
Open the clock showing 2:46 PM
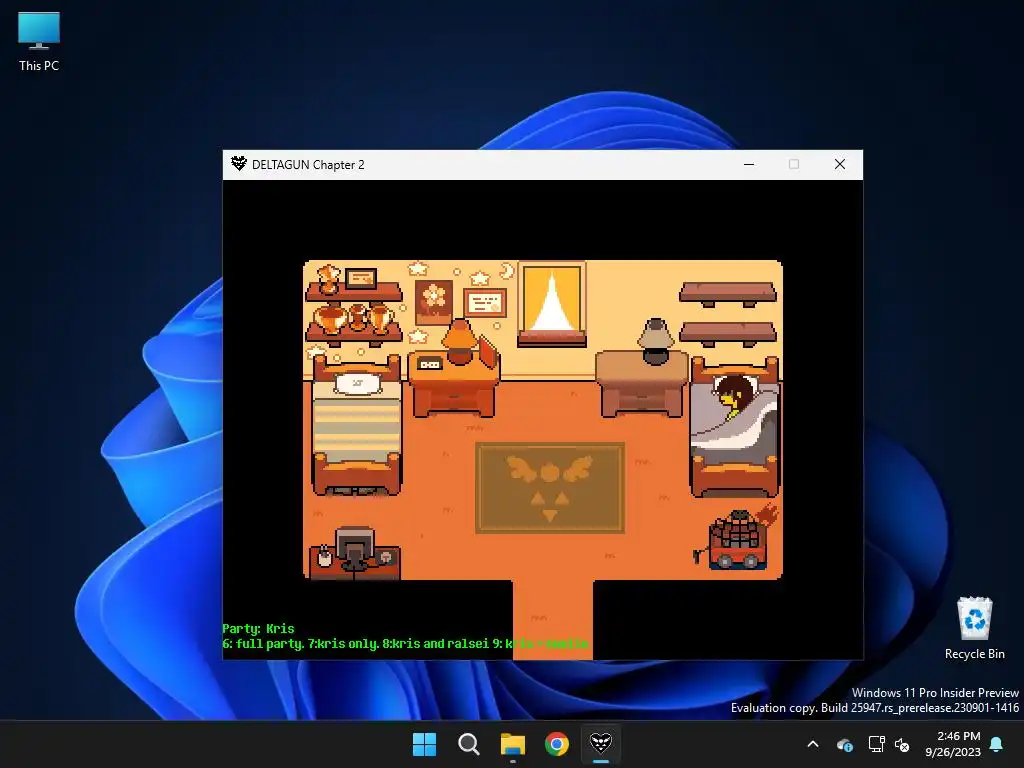coord(953,744)
